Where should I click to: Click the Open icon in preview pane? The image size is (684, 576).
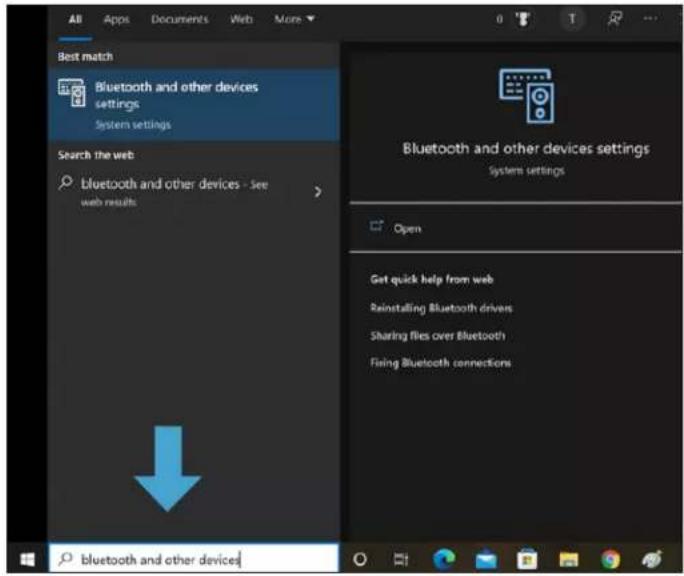pyautogui.click(x=376, y=226)
